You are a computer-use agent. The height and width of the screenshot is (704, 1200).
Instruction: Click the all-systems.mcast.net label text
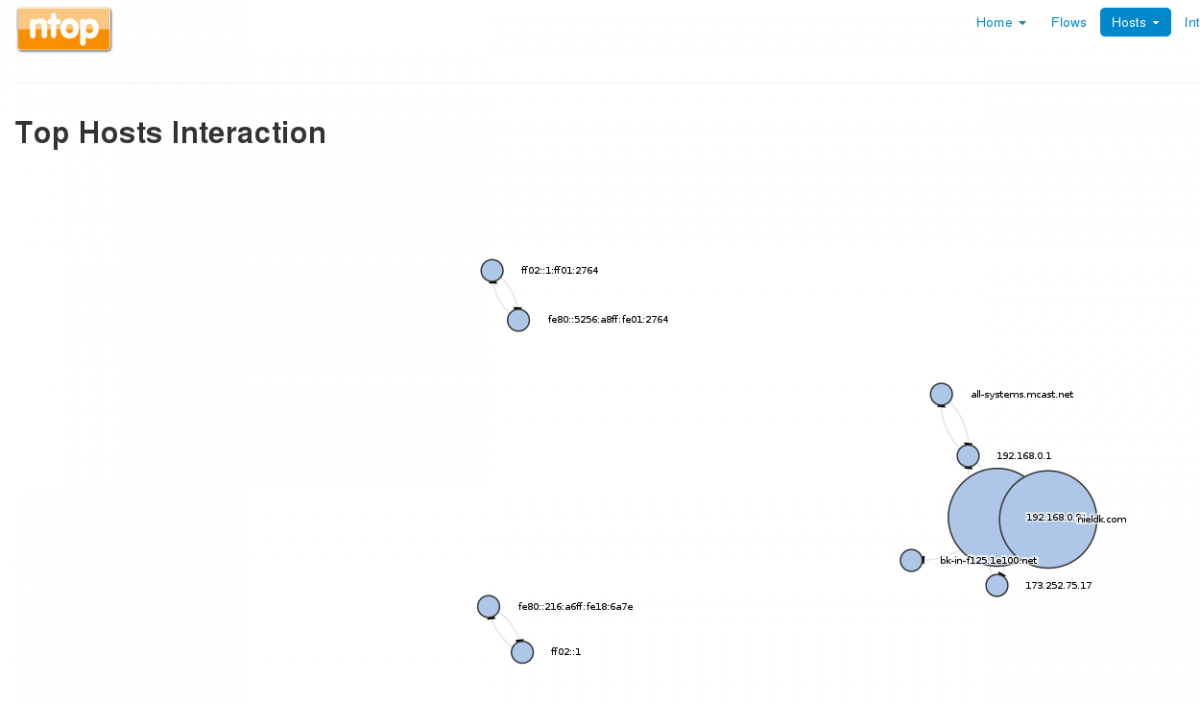click(x=1021, y=394)
